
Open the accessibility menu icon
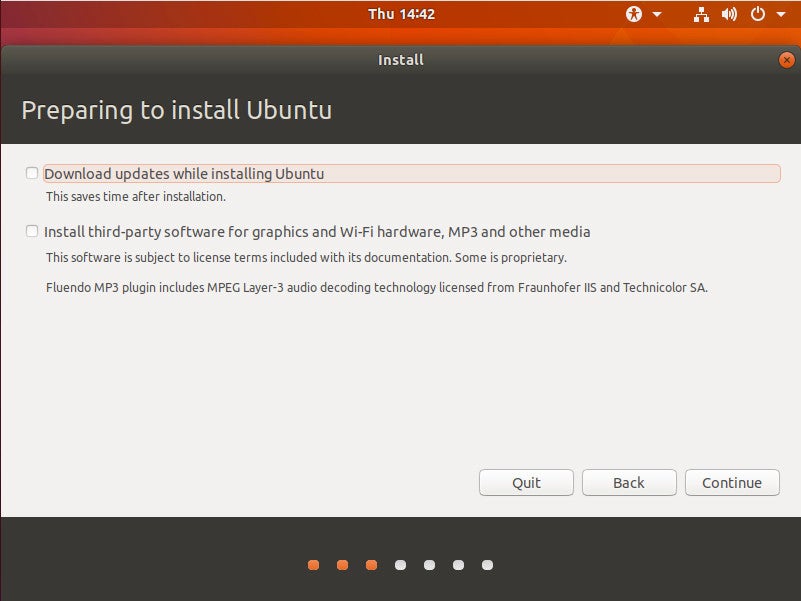coord(633,14)
